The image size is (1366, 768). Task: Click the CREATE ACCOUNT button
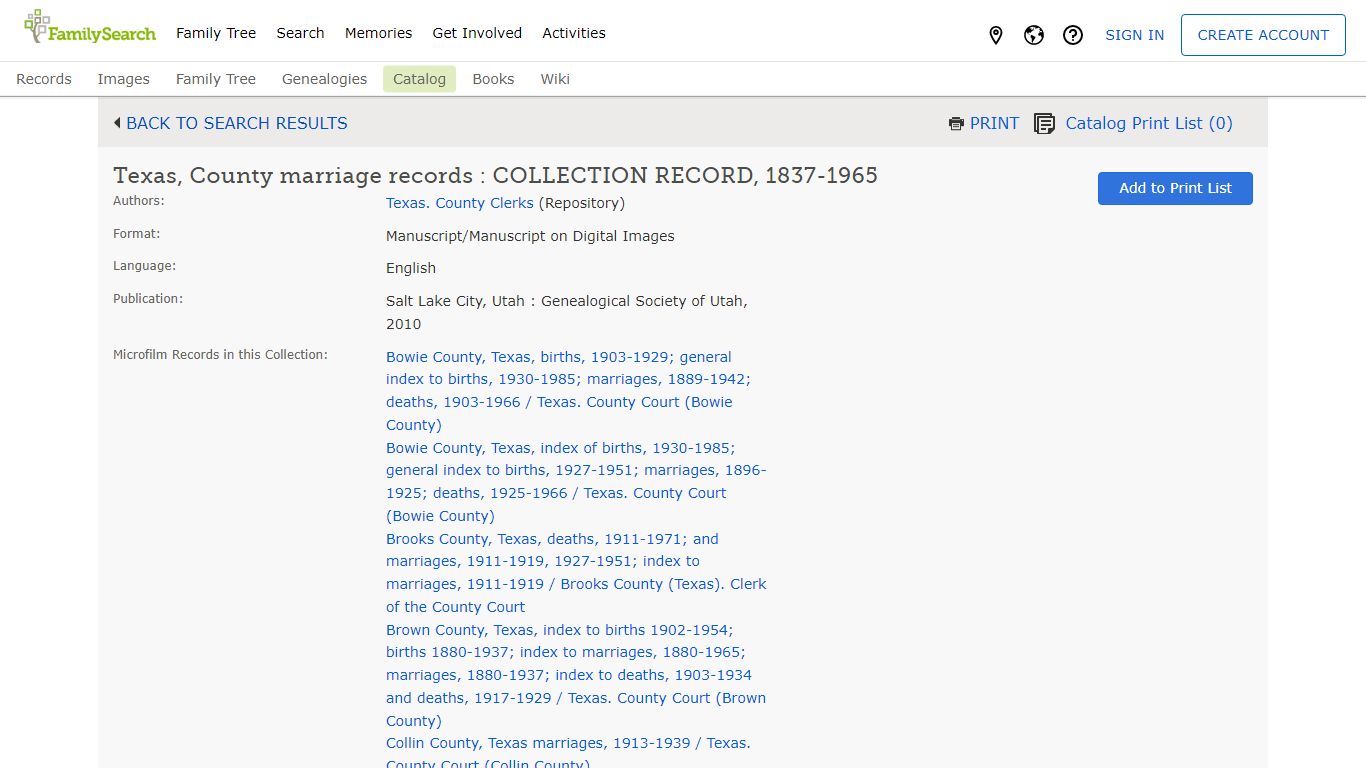pyautogui.click(x=1263, y=35)
